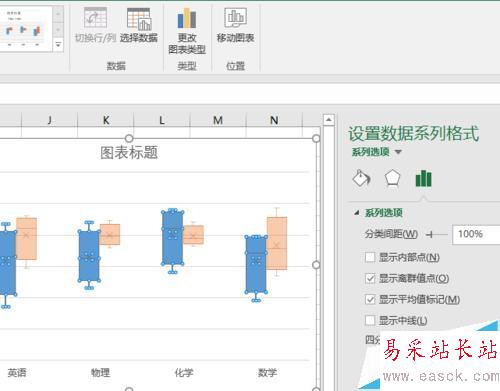Click the 英语 axis category label
This screenshot has width=500, height=391.
17,372
